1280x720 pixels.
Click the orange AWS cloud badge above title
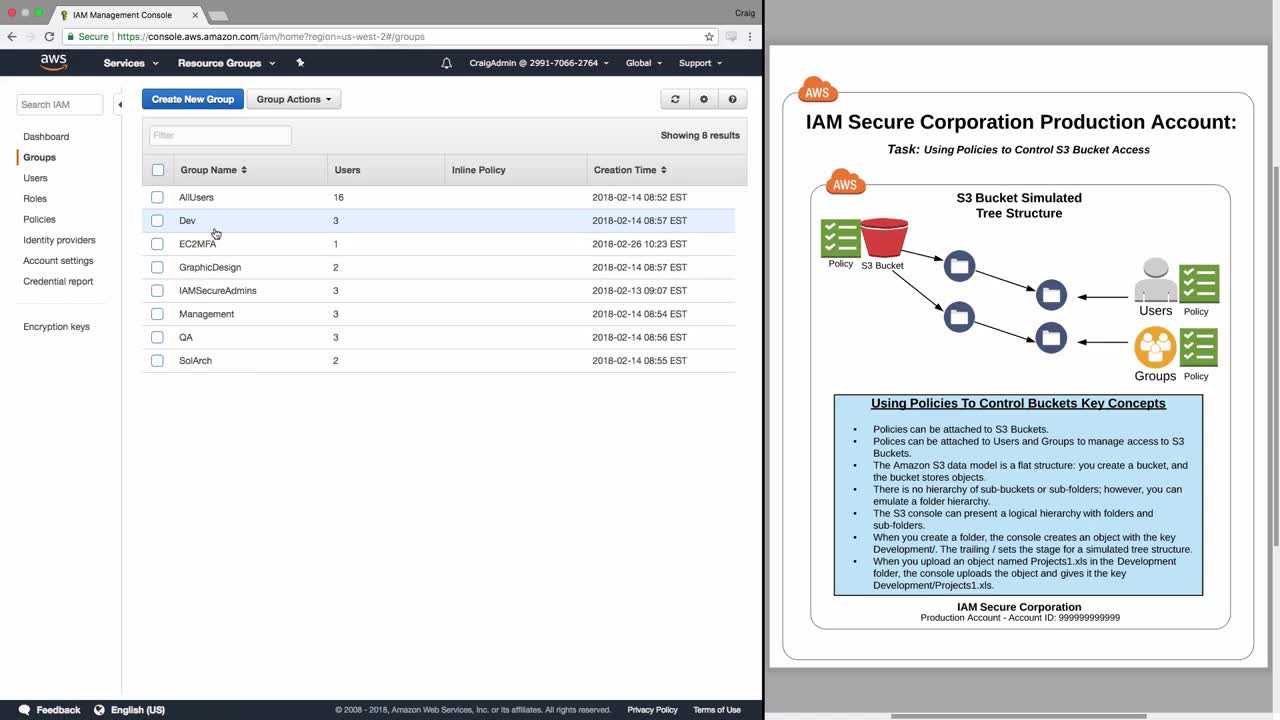(x=818, y=90)
